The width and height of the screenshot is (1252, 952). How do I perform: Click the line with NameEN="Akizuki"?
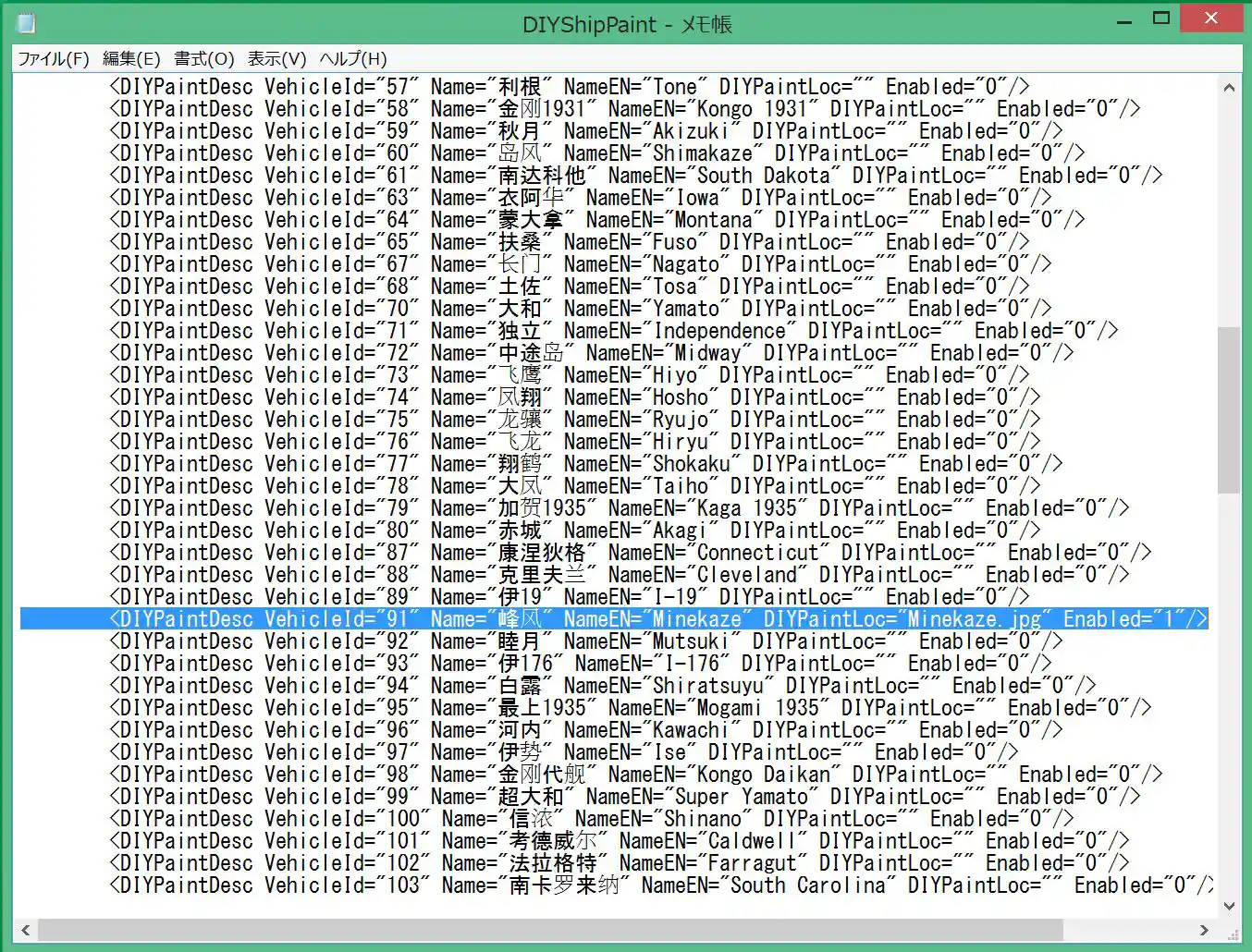coord(585,131)
